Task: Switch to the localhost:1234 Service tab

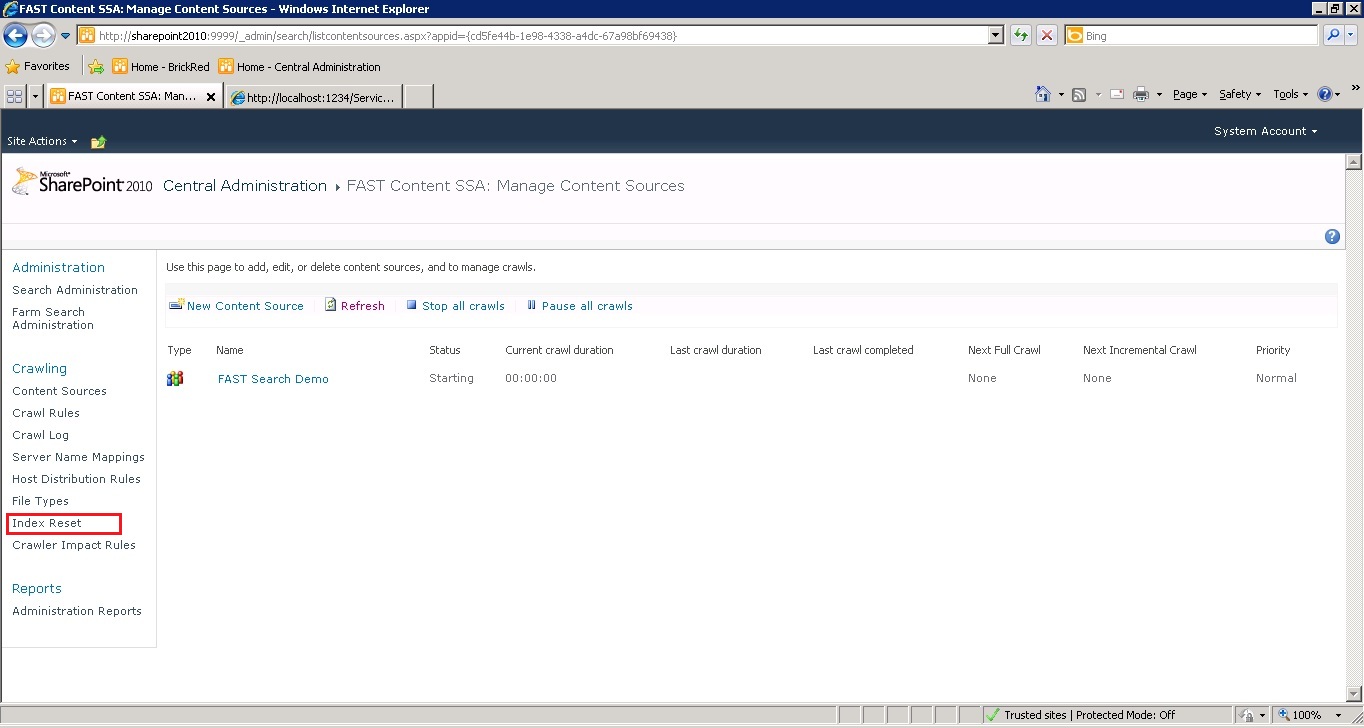Action: (x=314, y=97)
